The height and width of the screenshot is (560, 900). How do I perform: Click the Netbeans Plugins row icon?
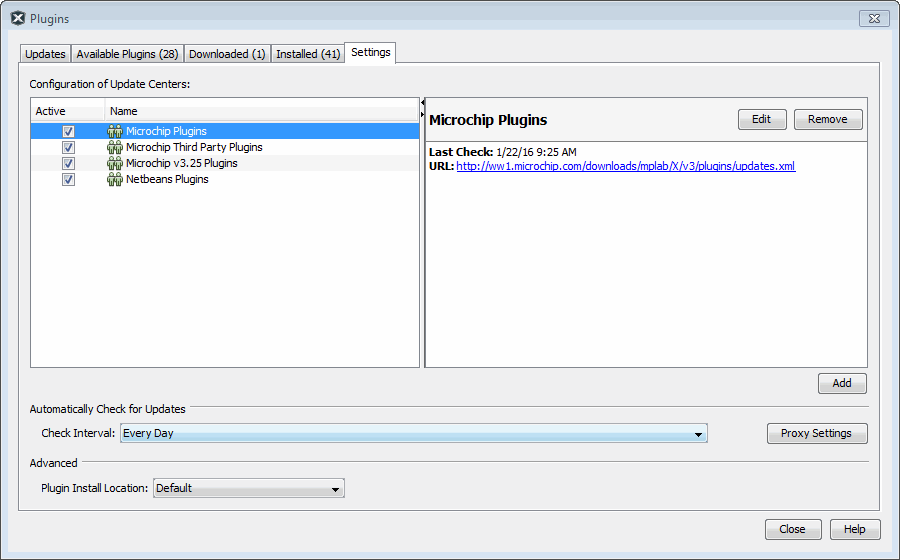115,179
